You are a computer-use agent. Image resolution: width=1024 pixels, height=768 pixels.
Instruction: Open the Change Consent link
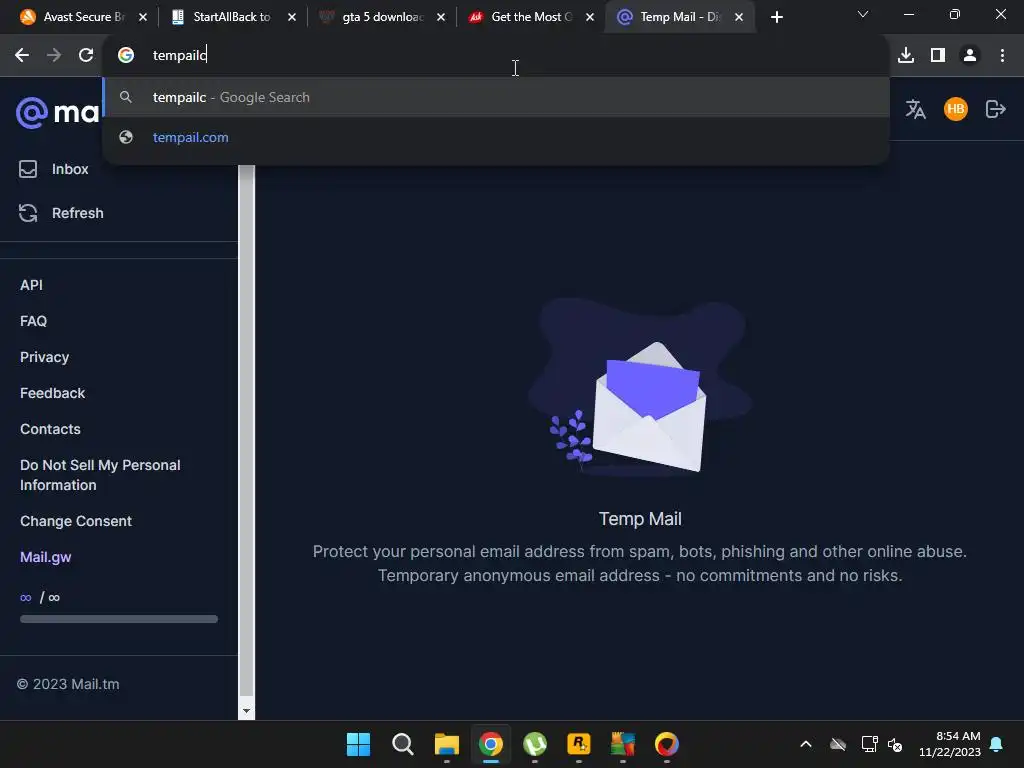tap(76, 521)
